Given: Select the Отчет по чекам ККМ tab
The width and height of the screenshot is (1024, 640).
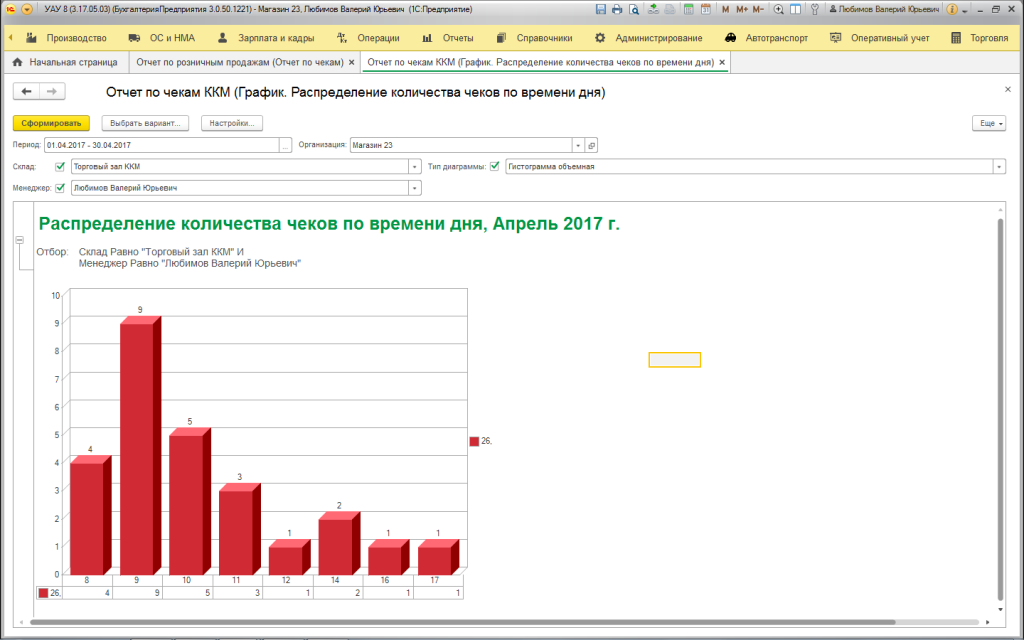Looking at the screenshot, I should coord(541,63).
